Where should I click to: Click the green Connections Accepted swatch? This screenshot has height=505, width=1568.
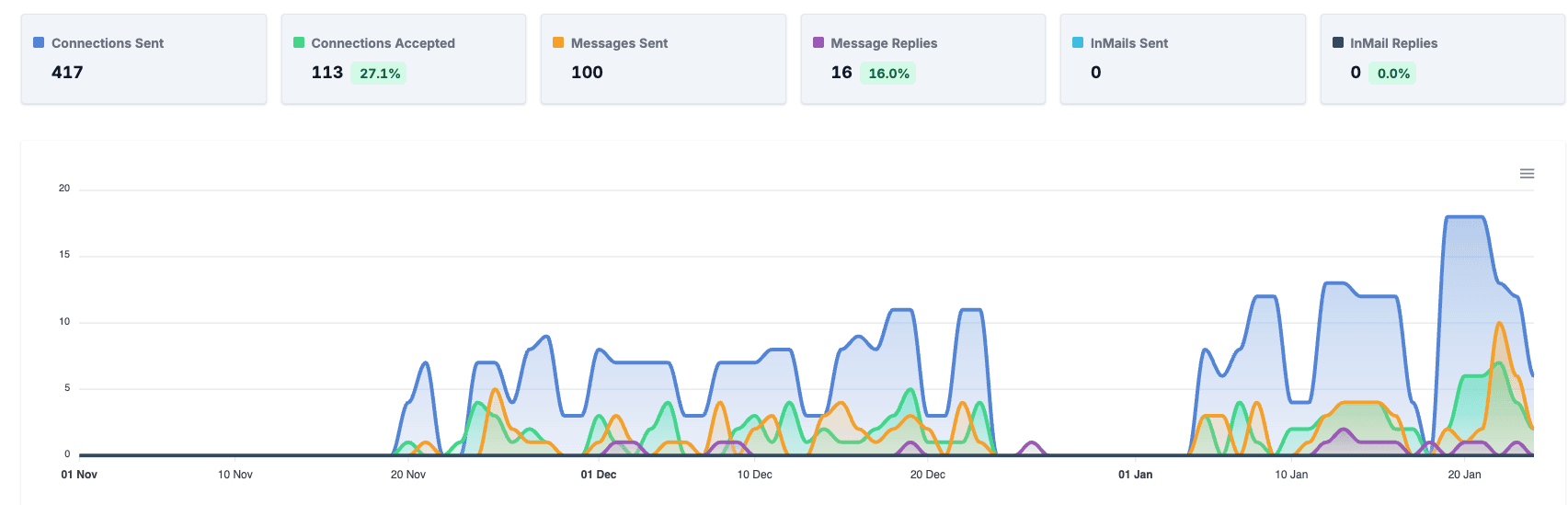[x=299, y=42]
